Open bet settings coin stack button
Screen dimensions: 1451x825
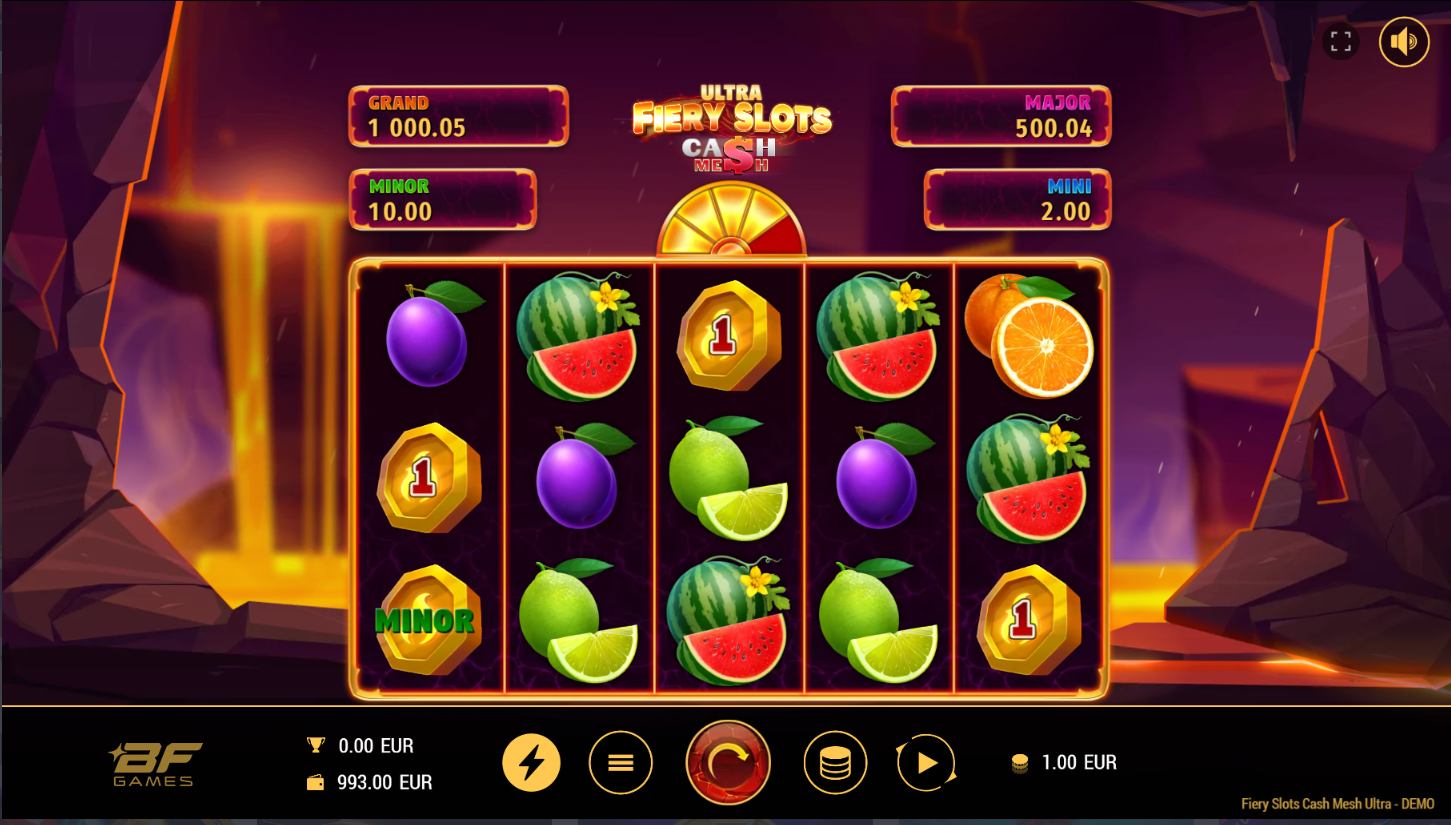click(x=835, y=763)
